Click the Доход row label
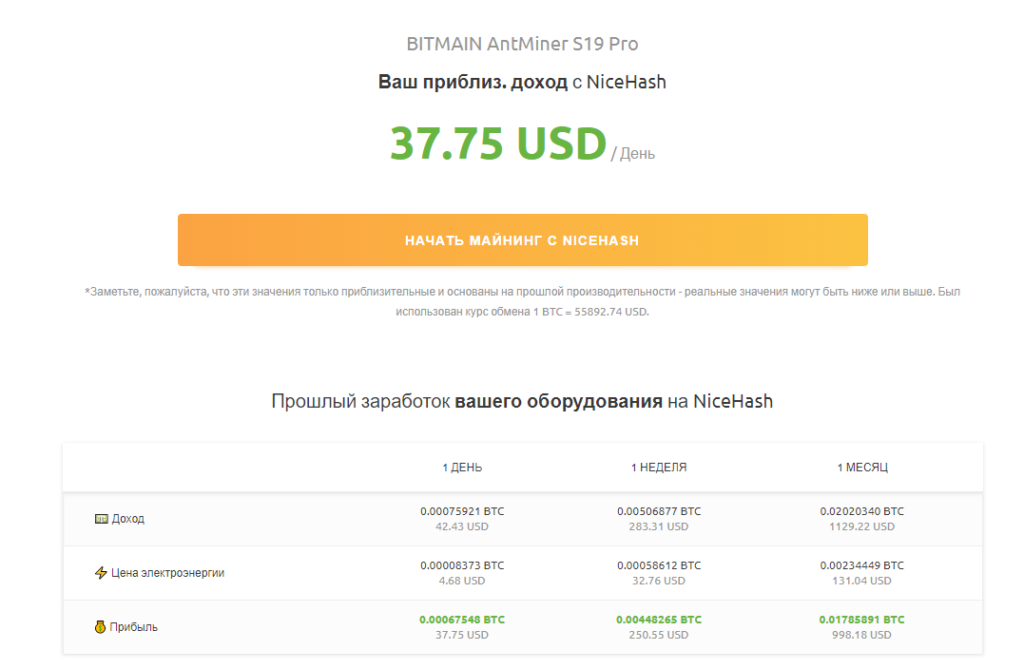 pyautogui.click(x=128, y=519)
